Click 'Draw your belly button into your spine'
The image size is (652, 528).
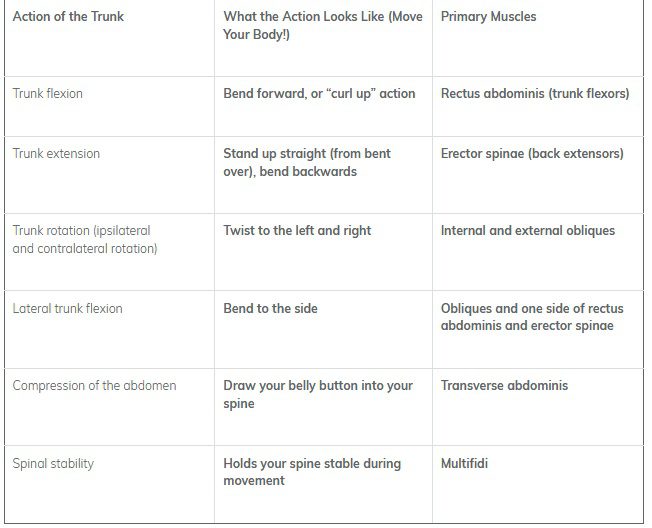(317, 394)
